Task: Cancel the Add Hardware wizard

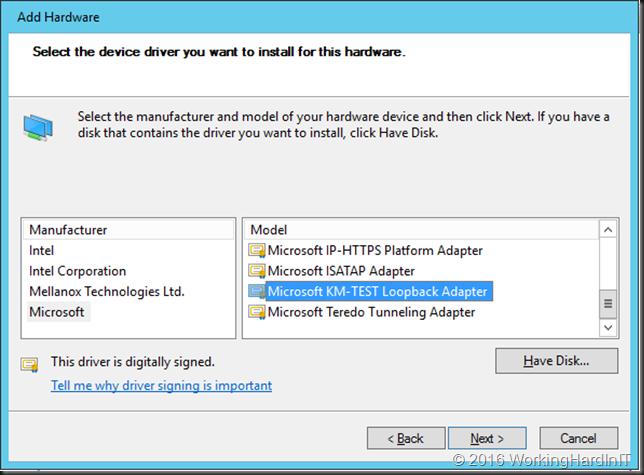Action: pyautogui.click(x=578, y=438)
